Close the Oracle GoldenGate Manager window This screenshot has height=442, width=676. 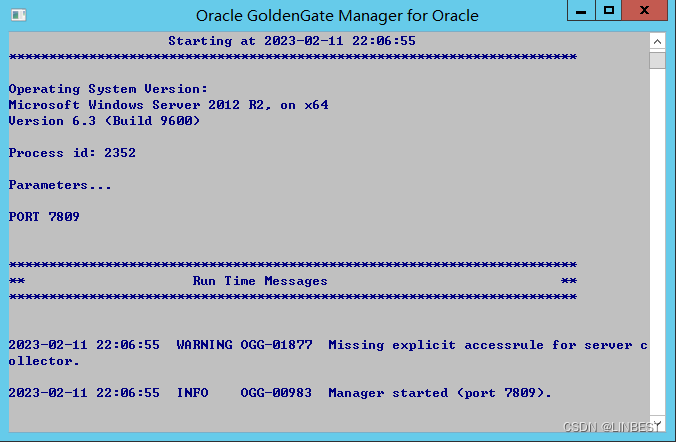point(645,10)
